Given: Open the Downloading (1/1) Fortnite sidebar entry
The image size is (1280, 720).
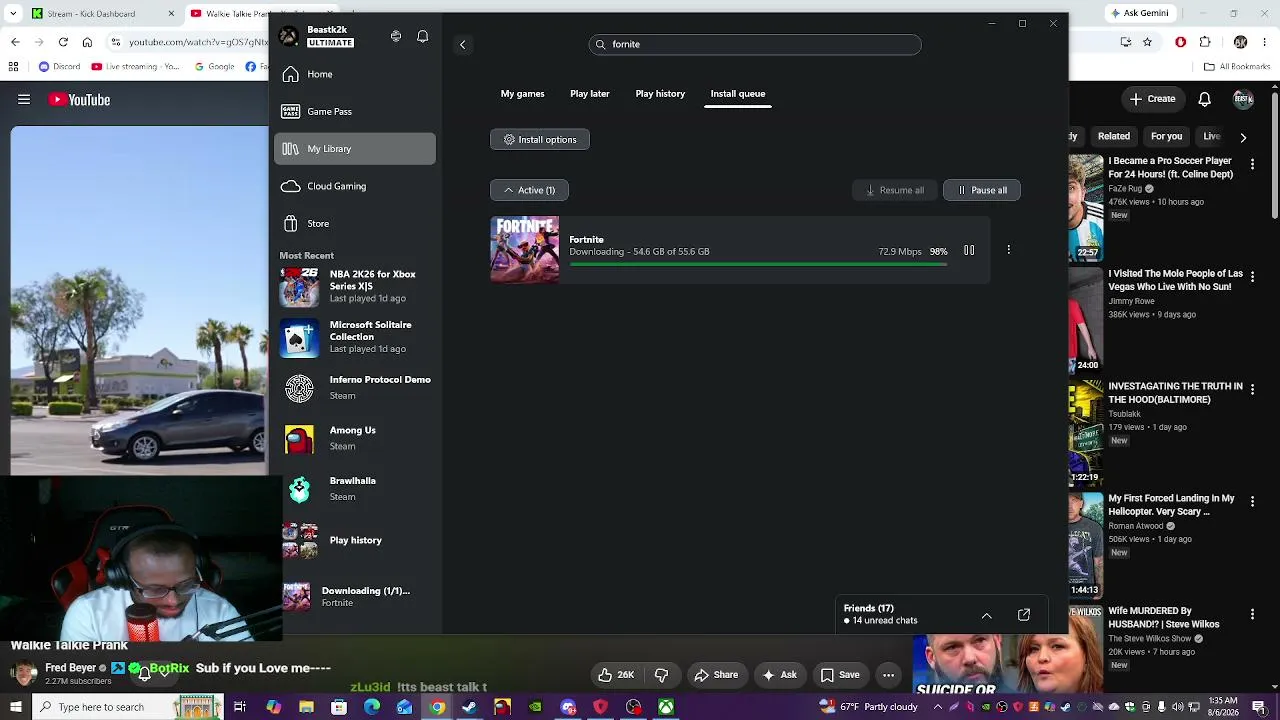Looking at the screenshot, I should (355, 596).
